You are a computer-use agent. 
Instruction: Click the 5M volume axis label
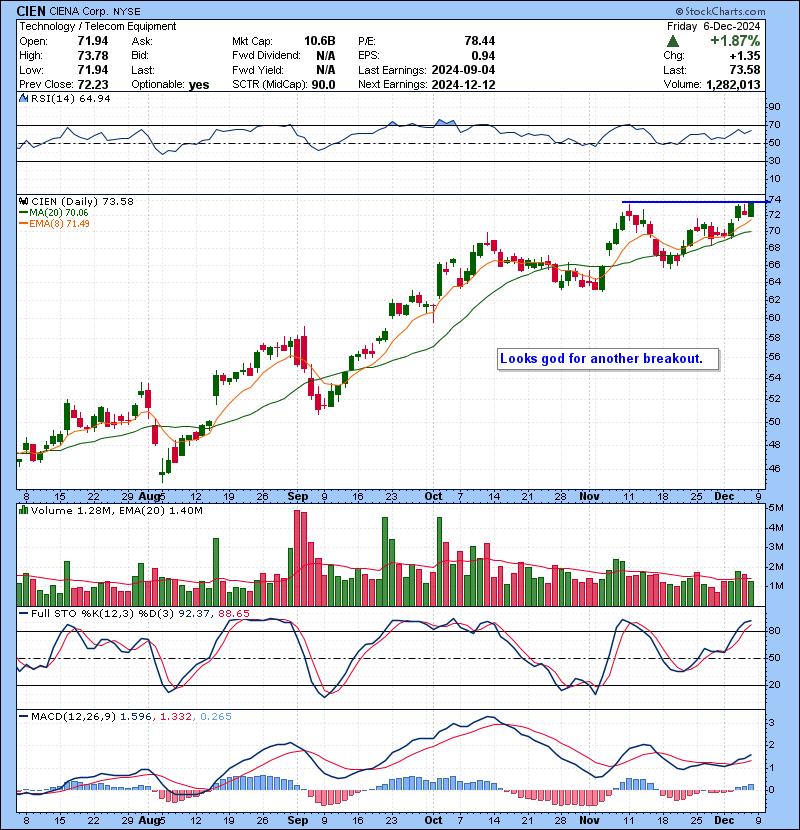pos(776,508)
